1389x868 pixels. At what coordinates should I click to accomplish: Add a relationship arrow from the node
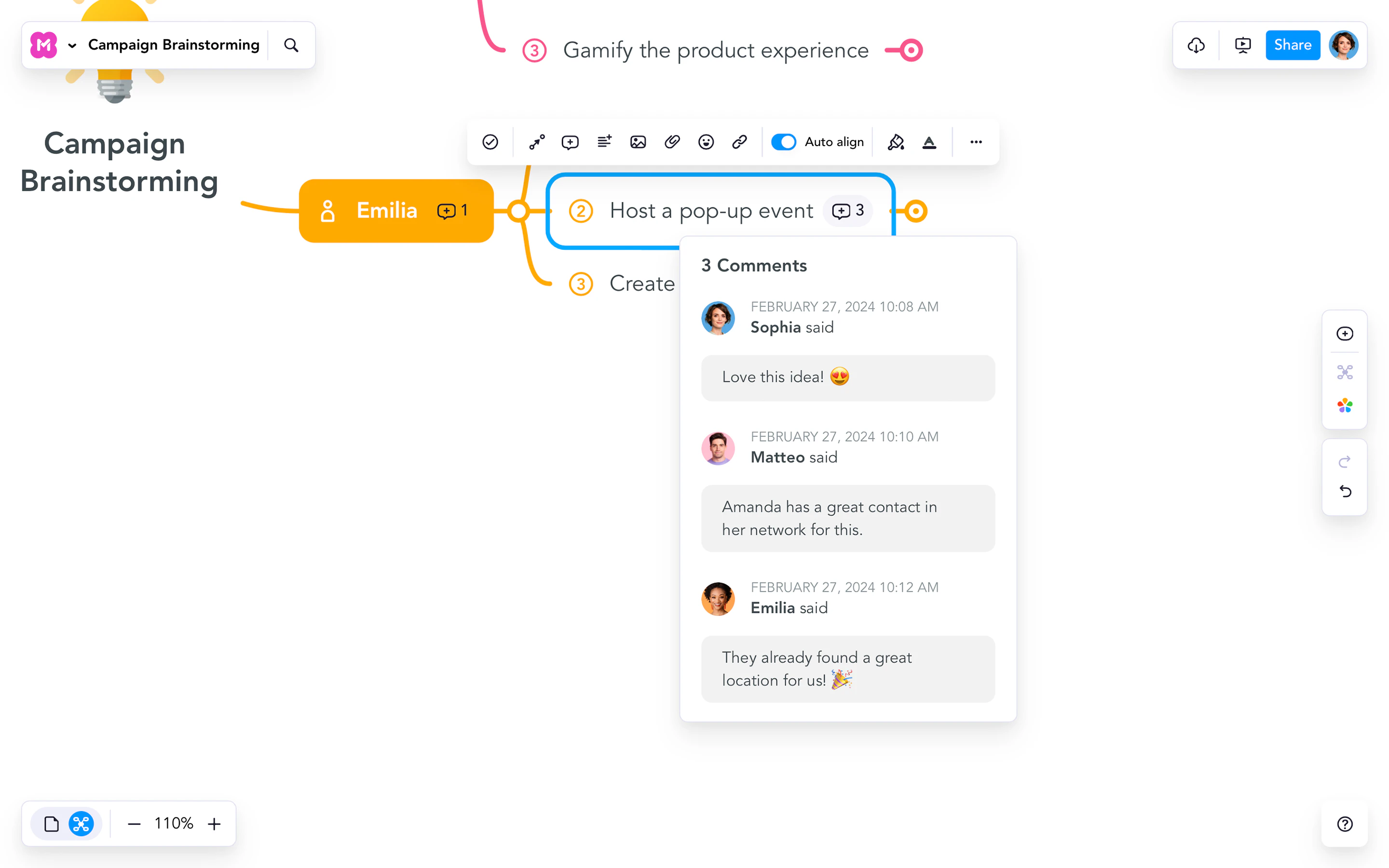(x=535, y=142)
